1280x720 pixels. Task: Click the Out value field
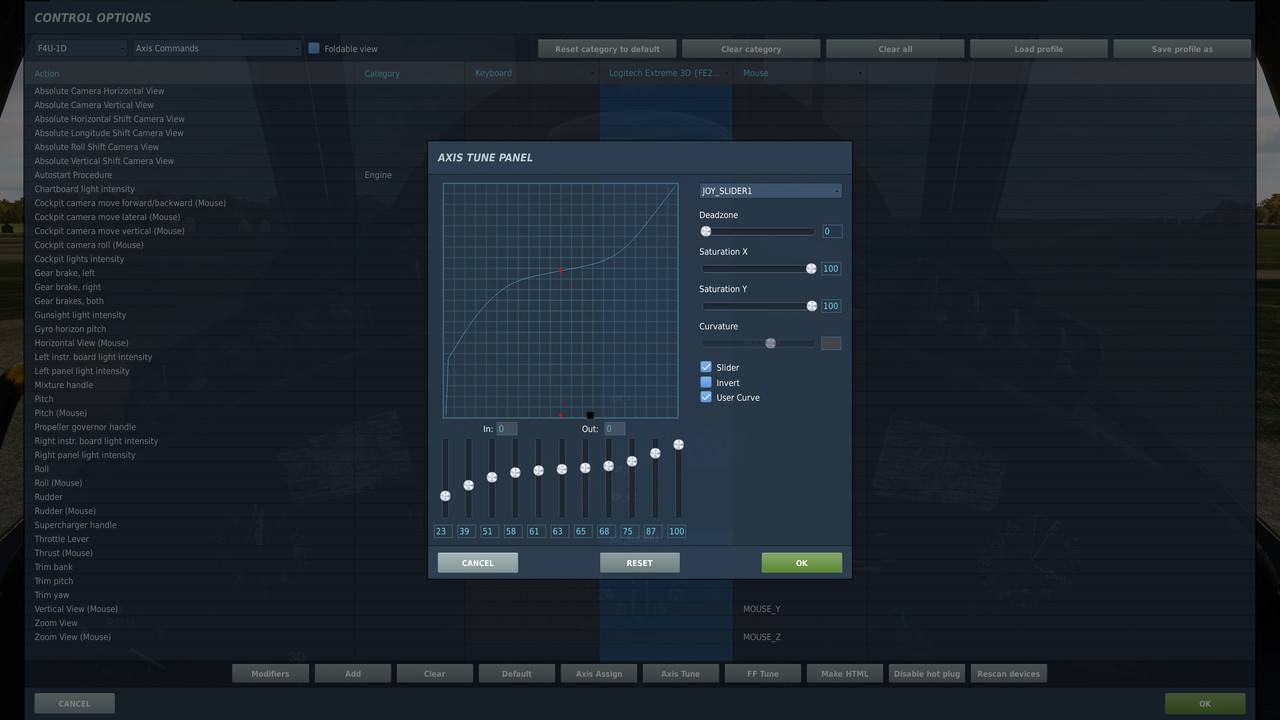tap(614, 429)
